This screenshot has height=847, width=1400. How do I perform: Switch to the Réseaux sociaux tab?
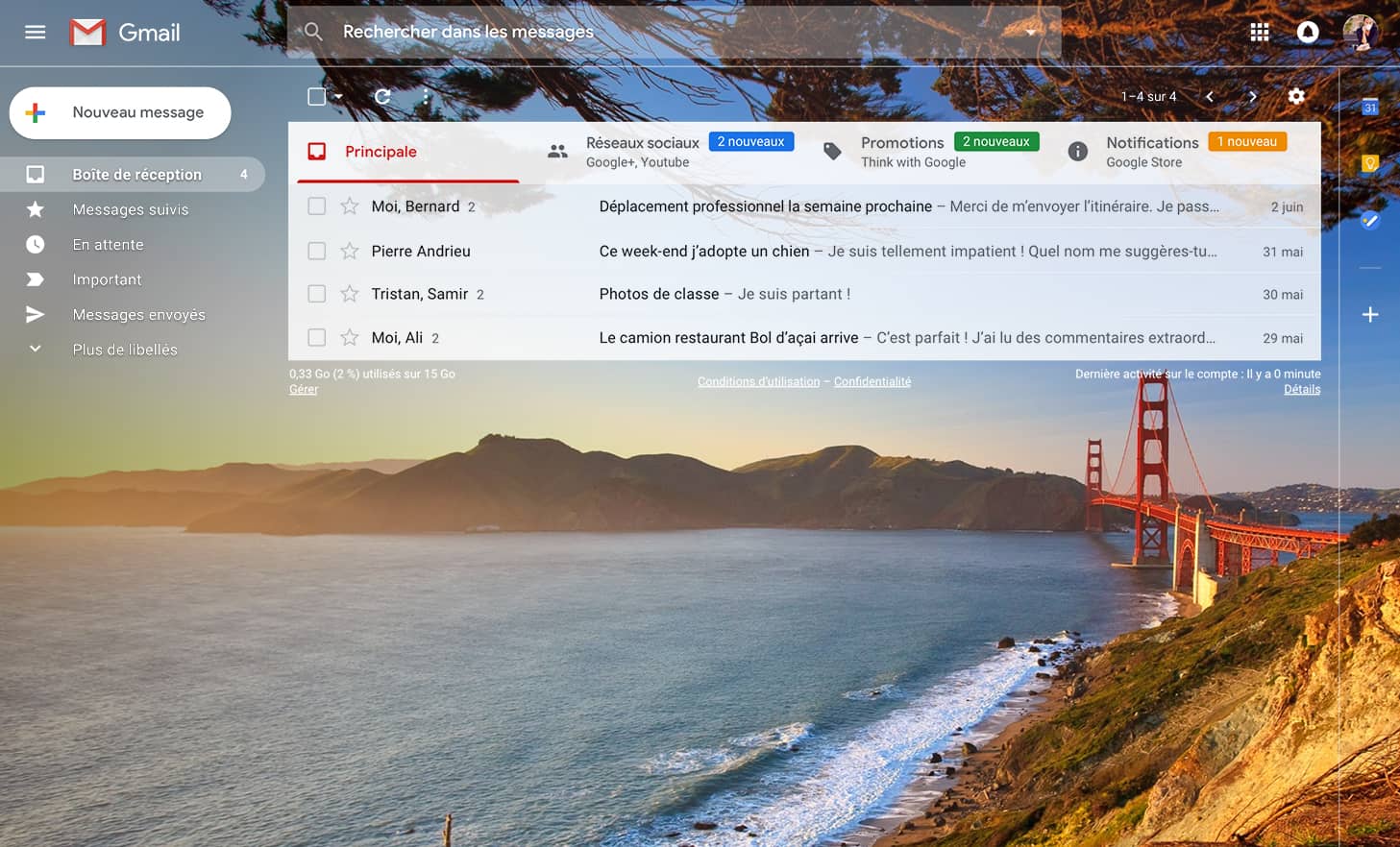pyautogui.click(x=670, y=152)
